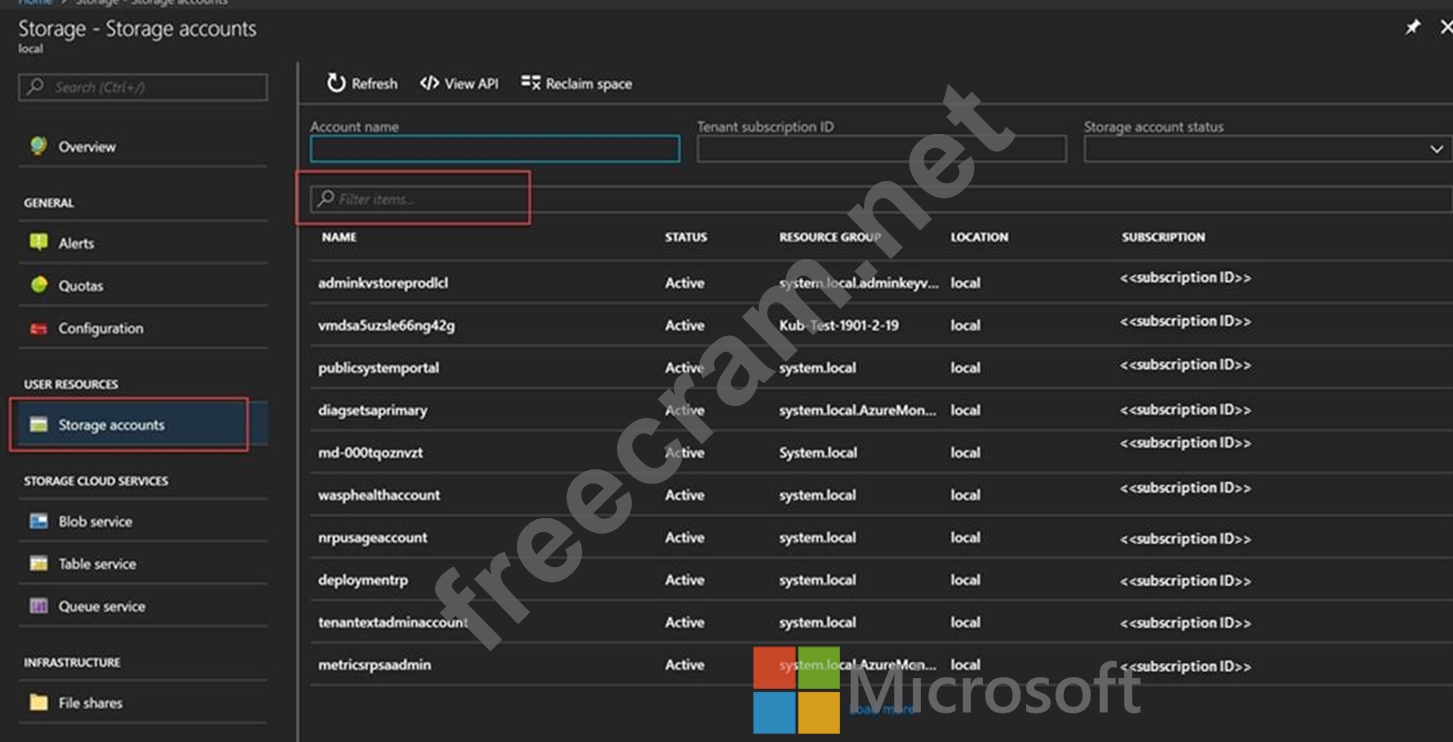Sort by the LOCATION column header

[x=979, y=237]
